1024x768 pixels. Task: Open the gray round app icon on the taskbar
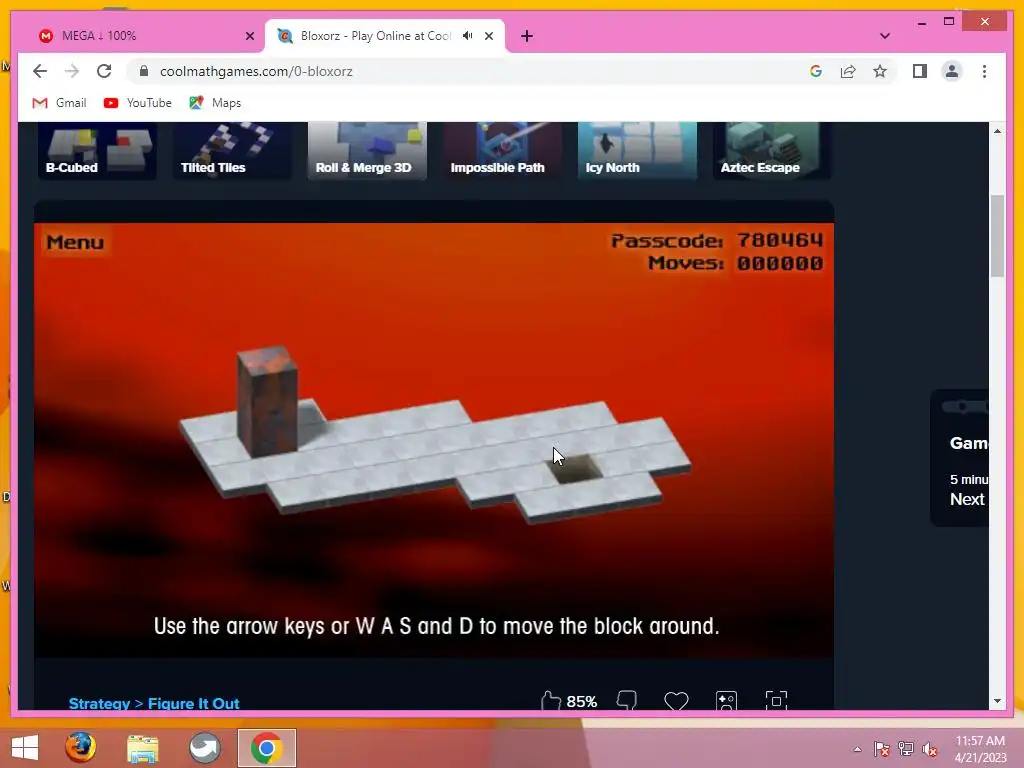204,748
